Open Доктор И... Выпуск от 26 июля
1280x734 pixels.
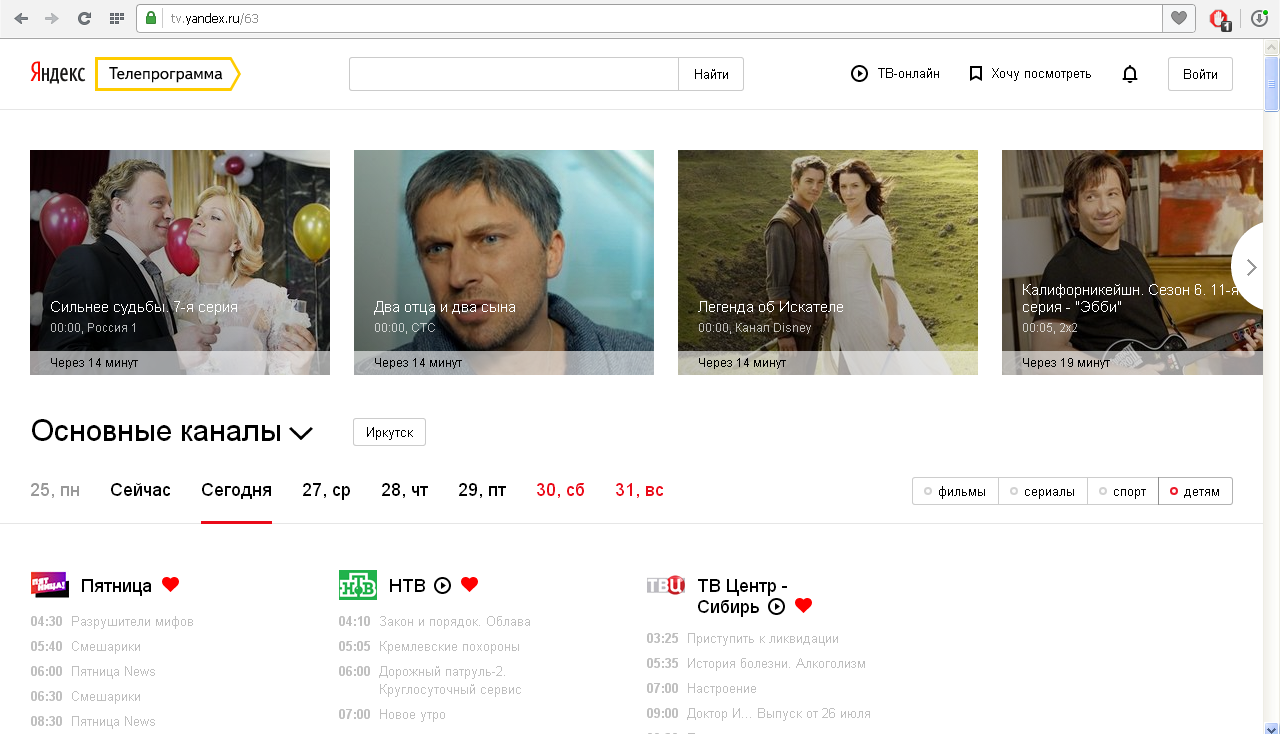pos(779,714)
